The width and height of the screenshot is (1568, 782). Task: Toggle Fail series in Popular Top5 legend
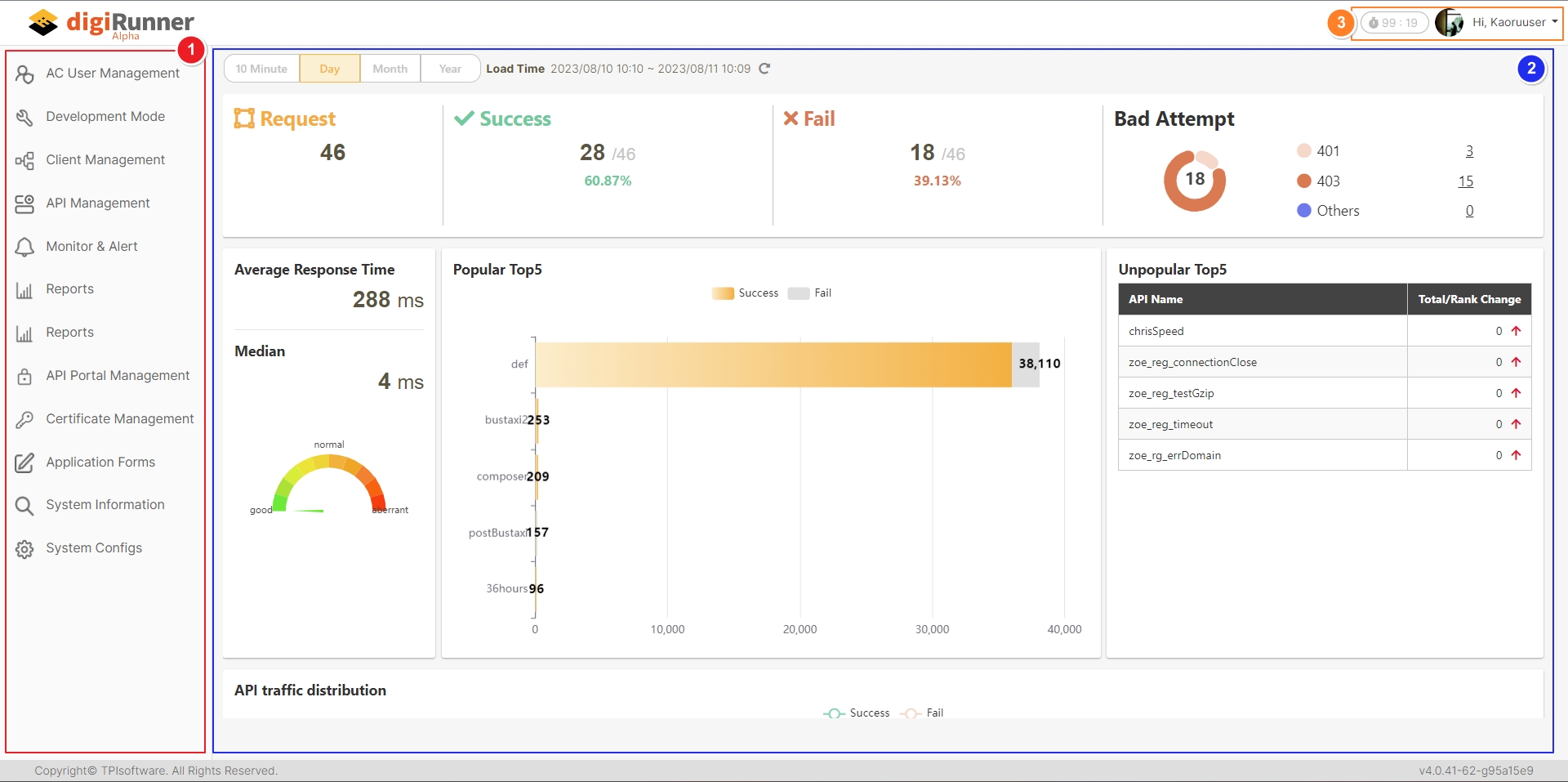click(x=810, y=293)
